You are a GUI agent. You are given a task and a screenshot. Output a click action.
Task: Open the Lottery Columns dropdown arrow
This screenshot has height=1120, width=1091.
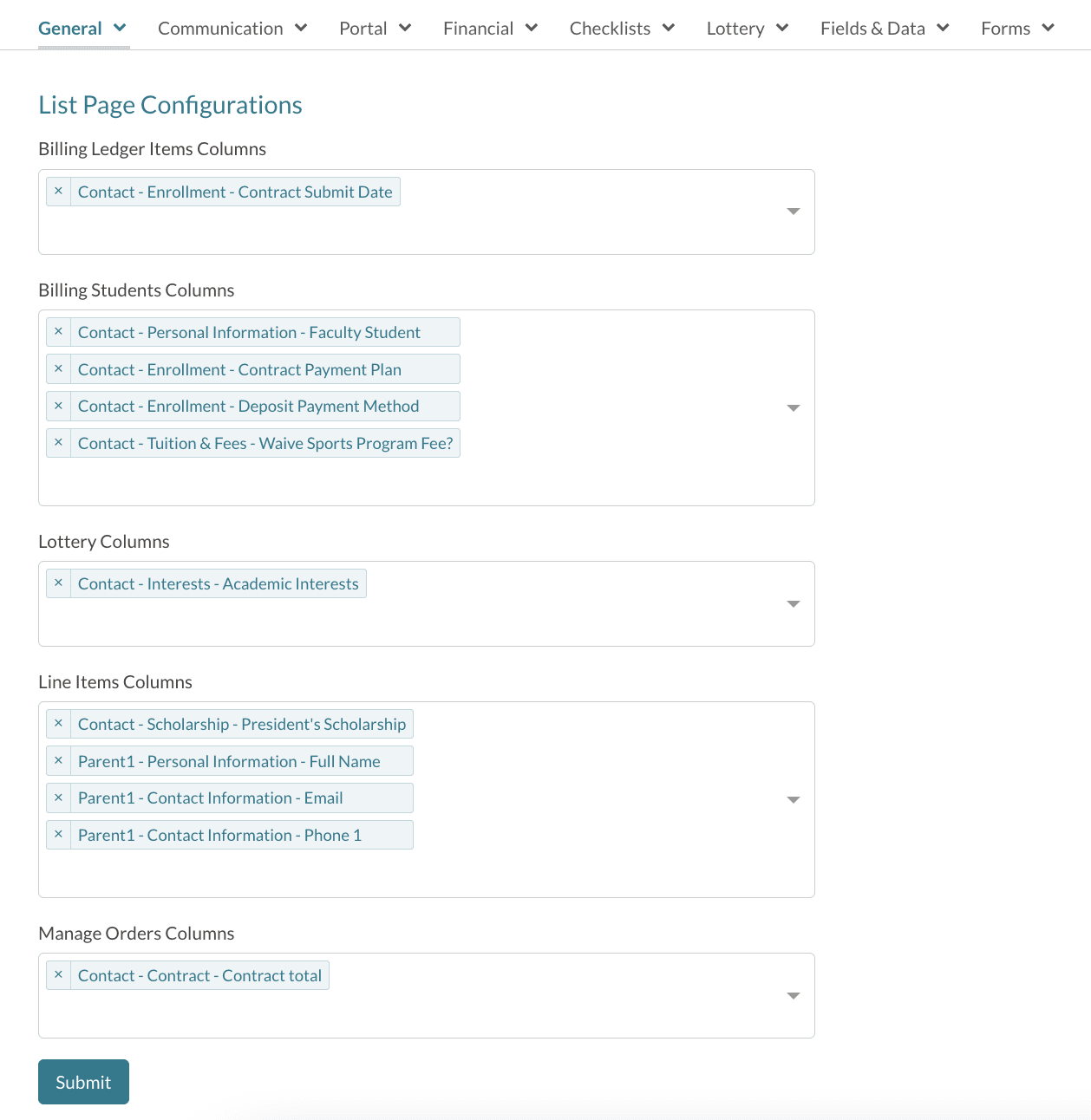coord(793,603)
